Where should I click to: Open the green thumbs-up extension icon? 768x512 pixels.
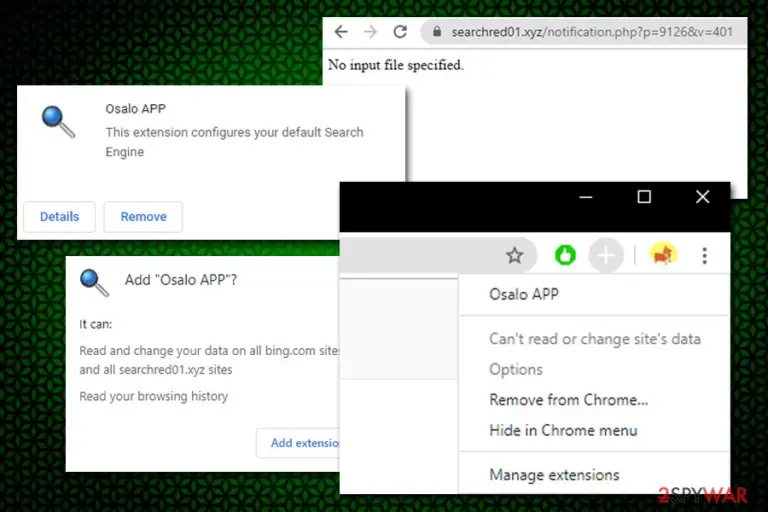(x=565, y=255)
